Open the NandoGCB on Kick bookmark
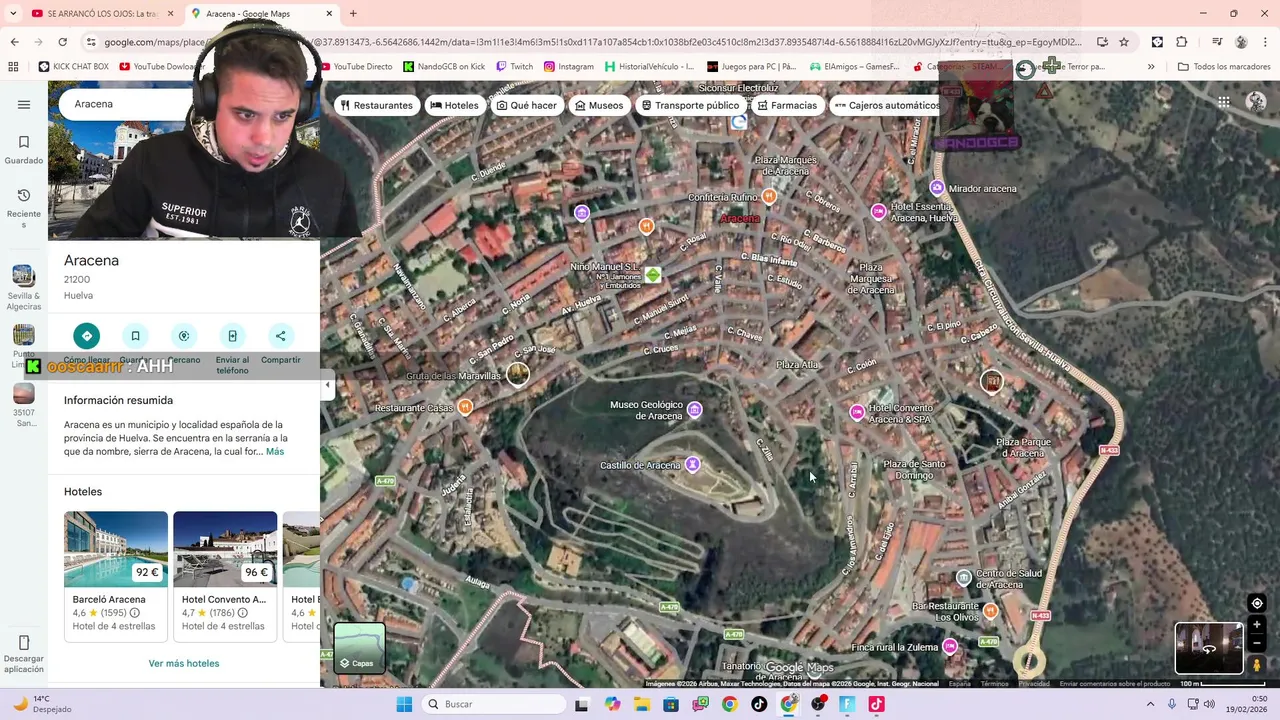This screenshot has height=720, width=1280. point(445,67)
